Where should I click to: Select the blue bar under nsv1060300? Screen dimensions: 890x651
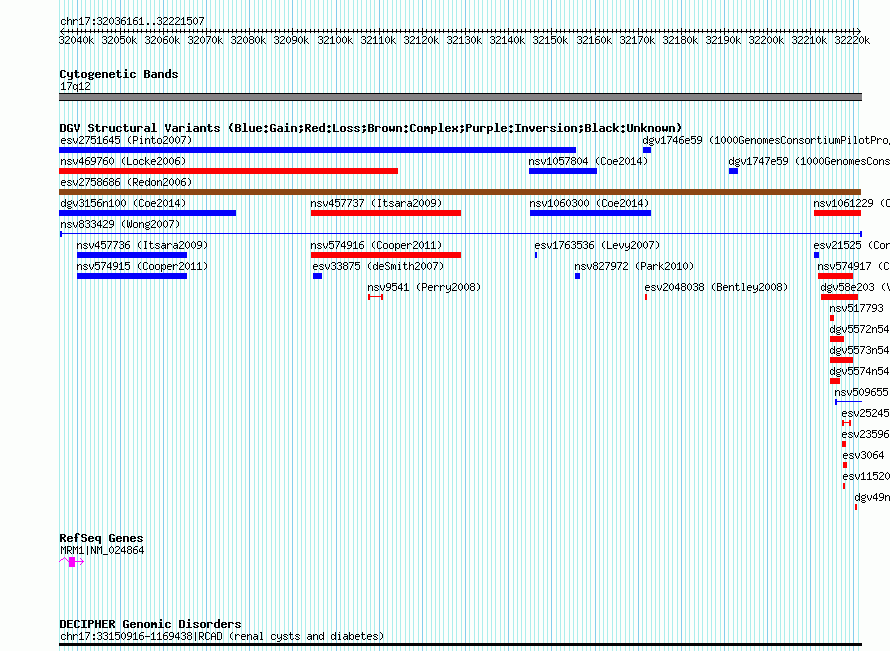(590, 213)
